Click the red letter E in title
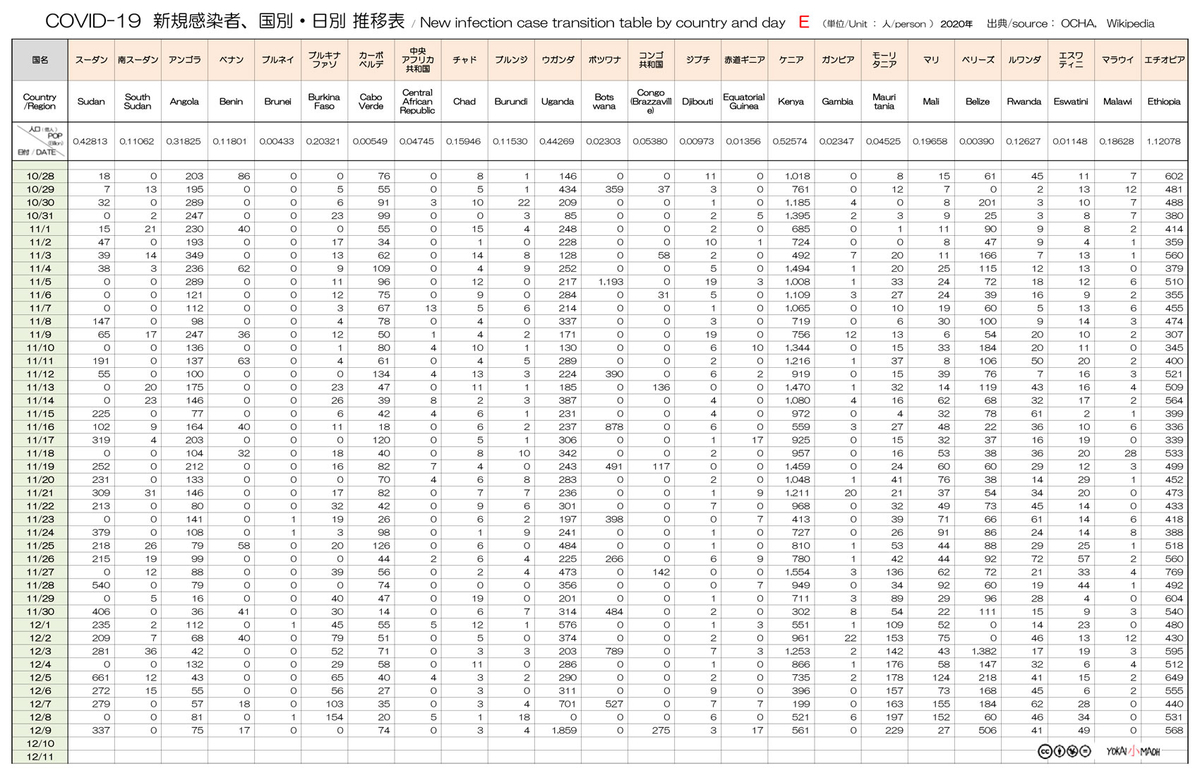This screenshot has height=771, width=1200. (805, 21)
